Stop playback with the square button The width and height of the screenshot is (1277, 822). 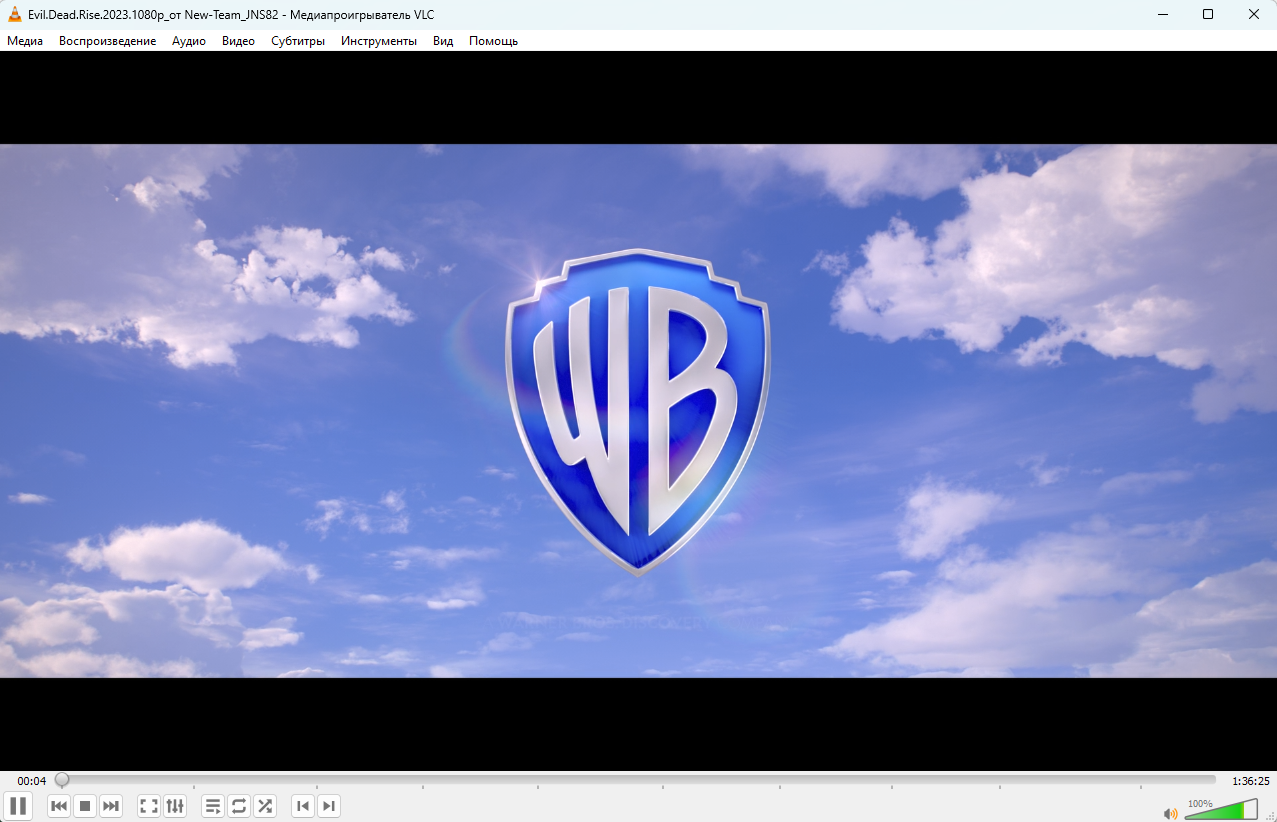(x=85, y=806)
